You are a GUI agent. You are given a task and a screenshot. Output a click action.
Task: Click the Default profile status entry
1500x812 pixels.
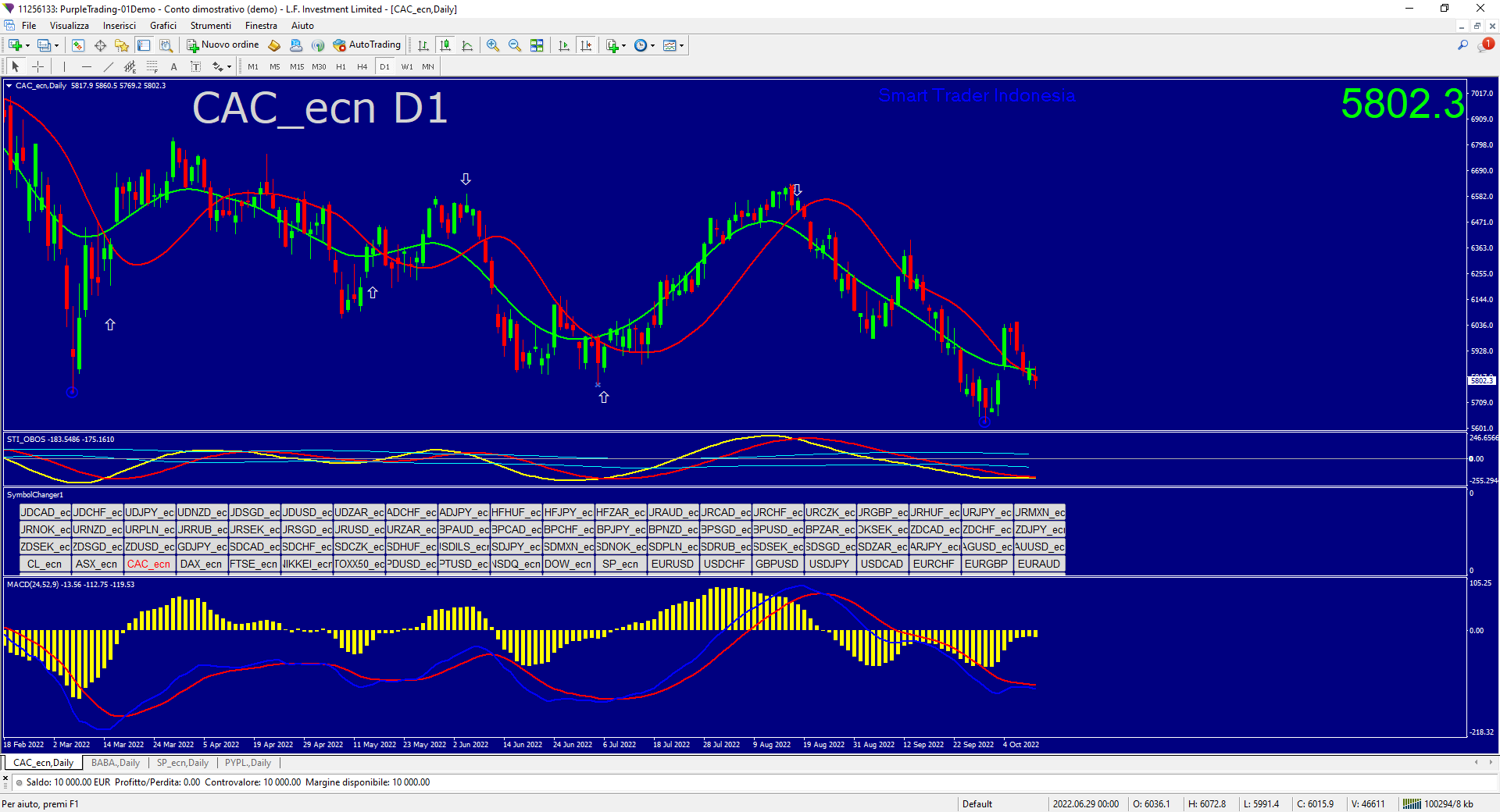[977, 803]
